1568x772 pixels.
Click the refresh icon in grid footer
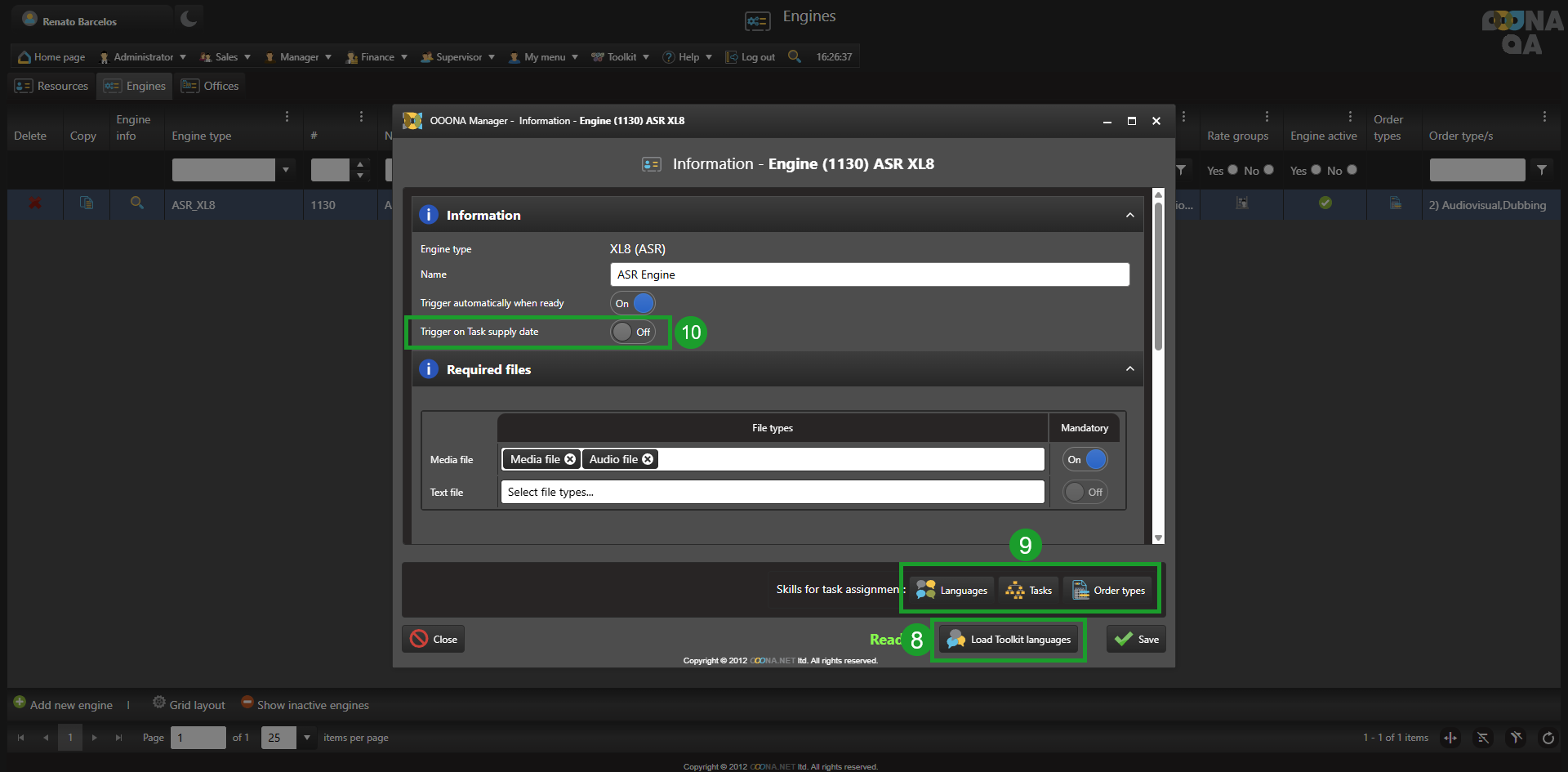pyautogui.click(x=1548, y=738)
